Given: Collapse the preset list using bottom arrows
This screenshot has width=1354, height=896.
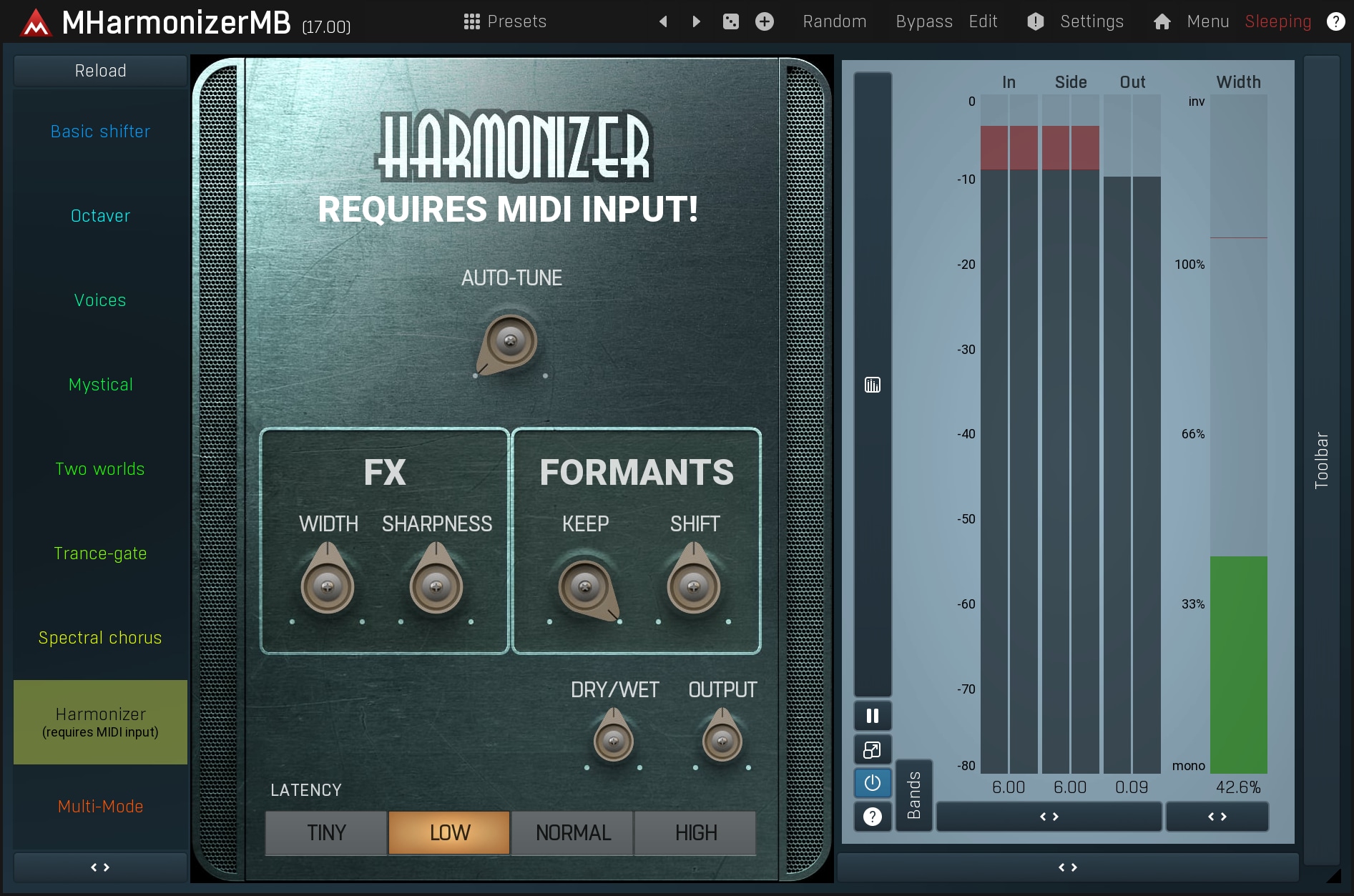Looking at the screenshot, I should pos(100,867).
